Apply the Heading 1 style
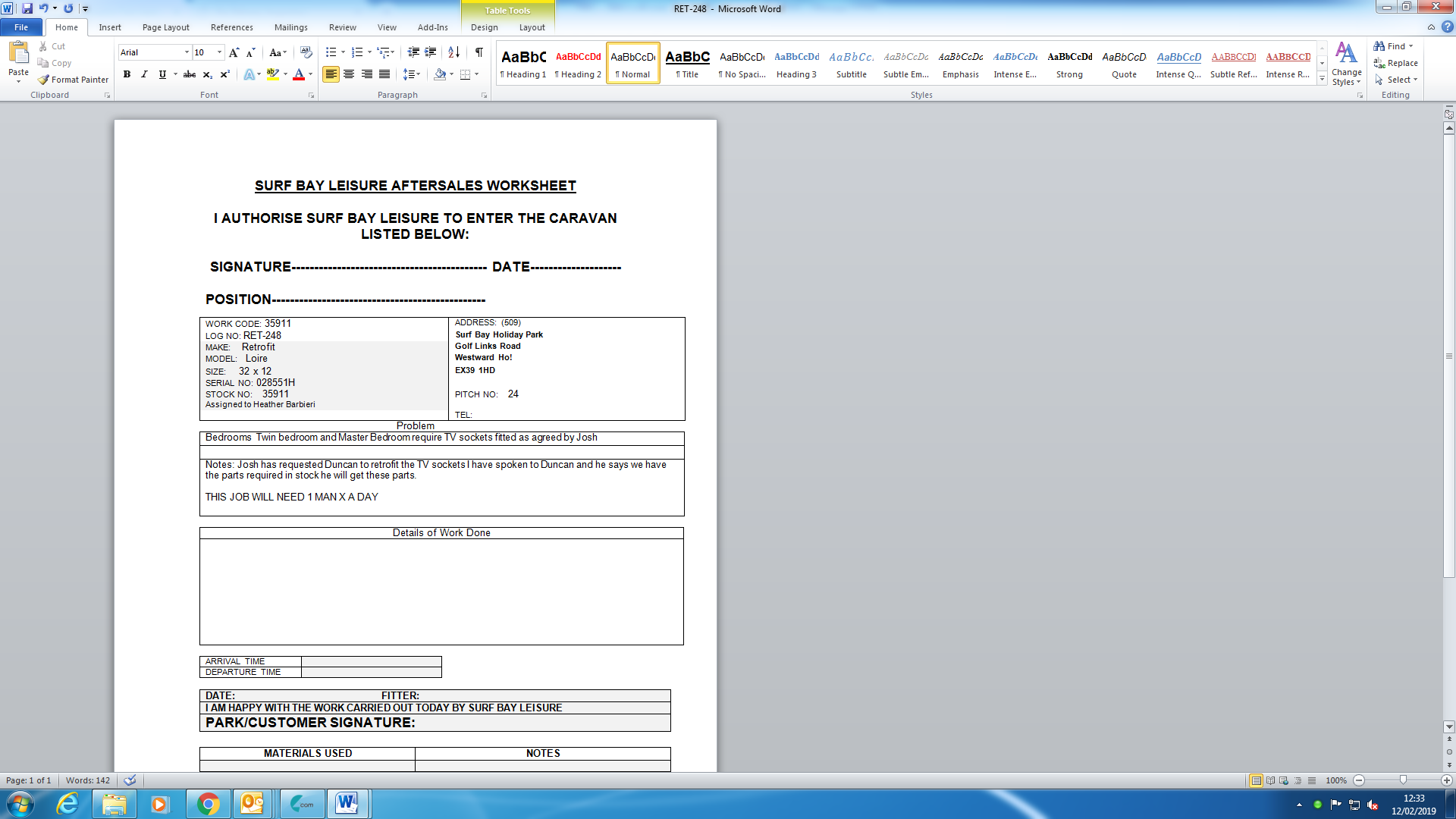Image resolution: width=1456 pixels, height=819 pixels. 523,64
